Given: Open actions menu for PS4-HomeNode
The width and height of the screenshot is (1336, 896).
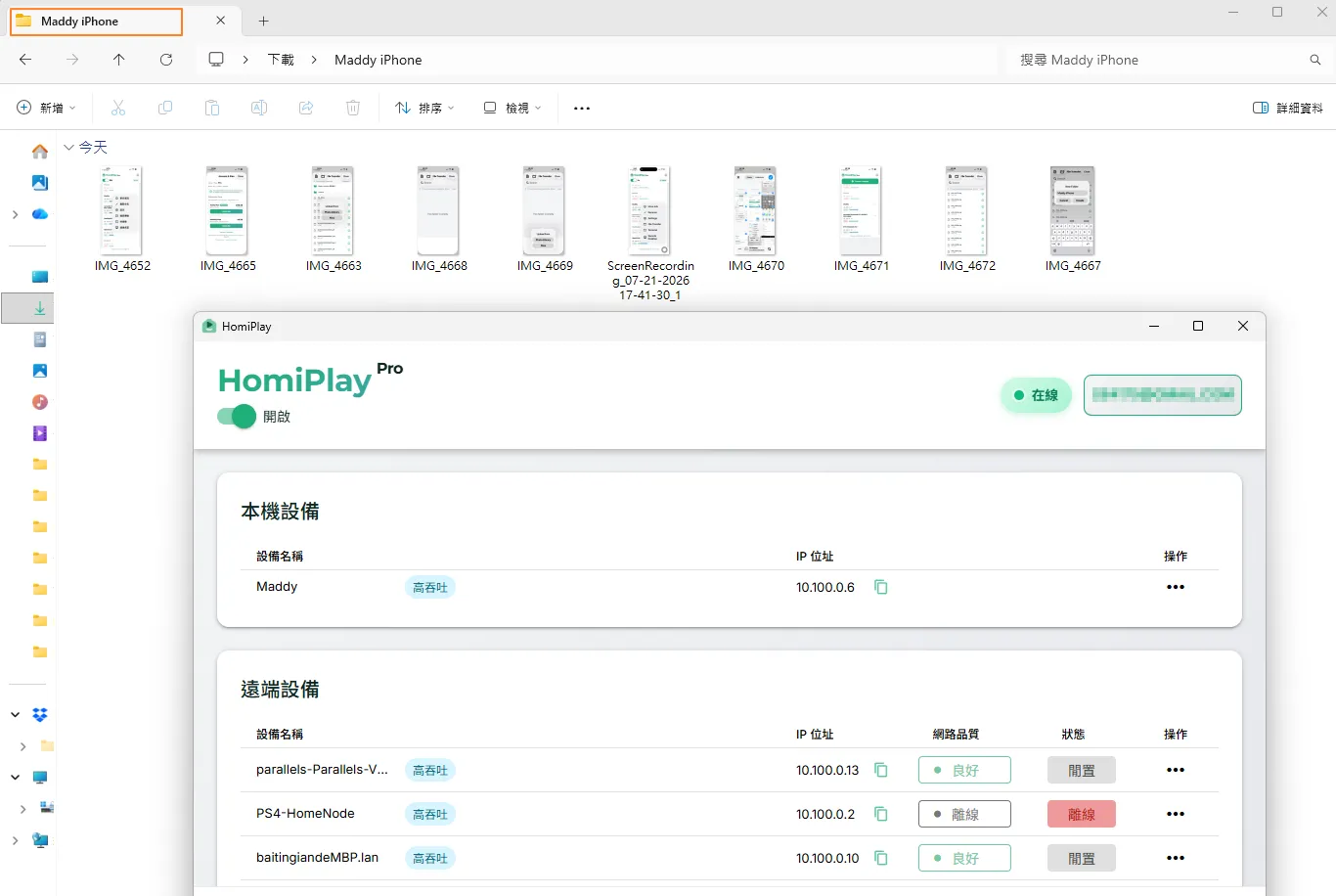Looking at the screenshot, I should 1176,814.
